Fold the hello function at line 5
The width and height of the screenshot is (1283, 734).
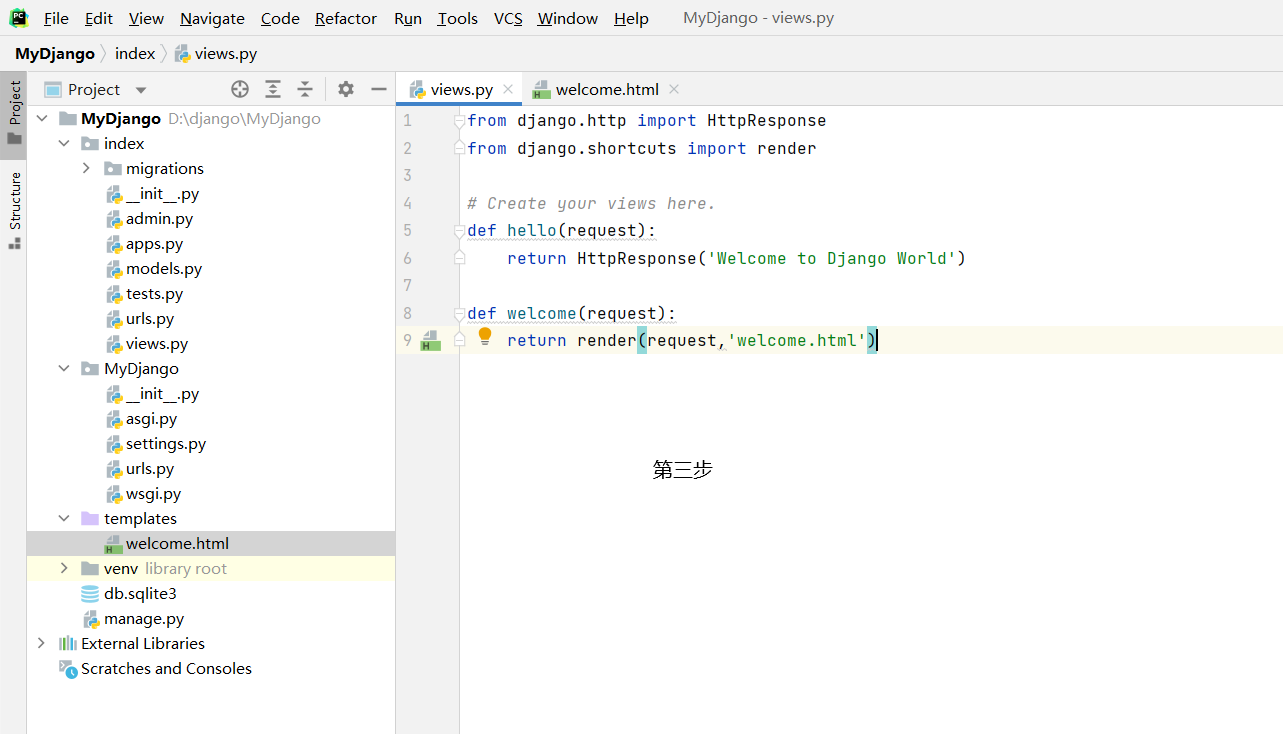click(x=459, y=231)
